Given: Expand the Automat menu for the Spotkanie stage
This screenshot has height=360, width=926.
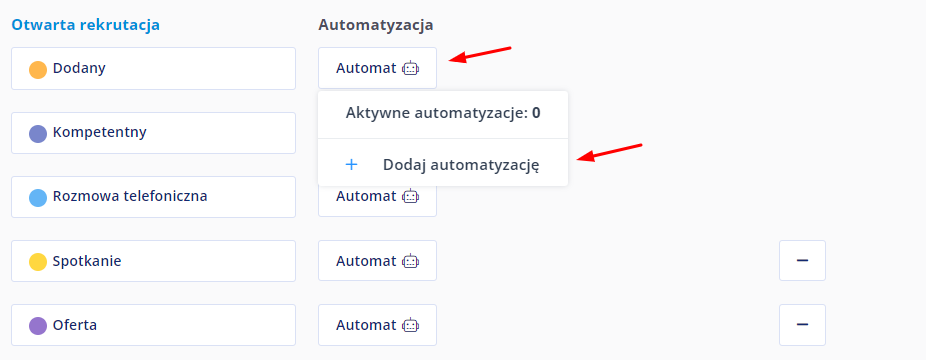Looking at the screenshot, I should (377, 260).
